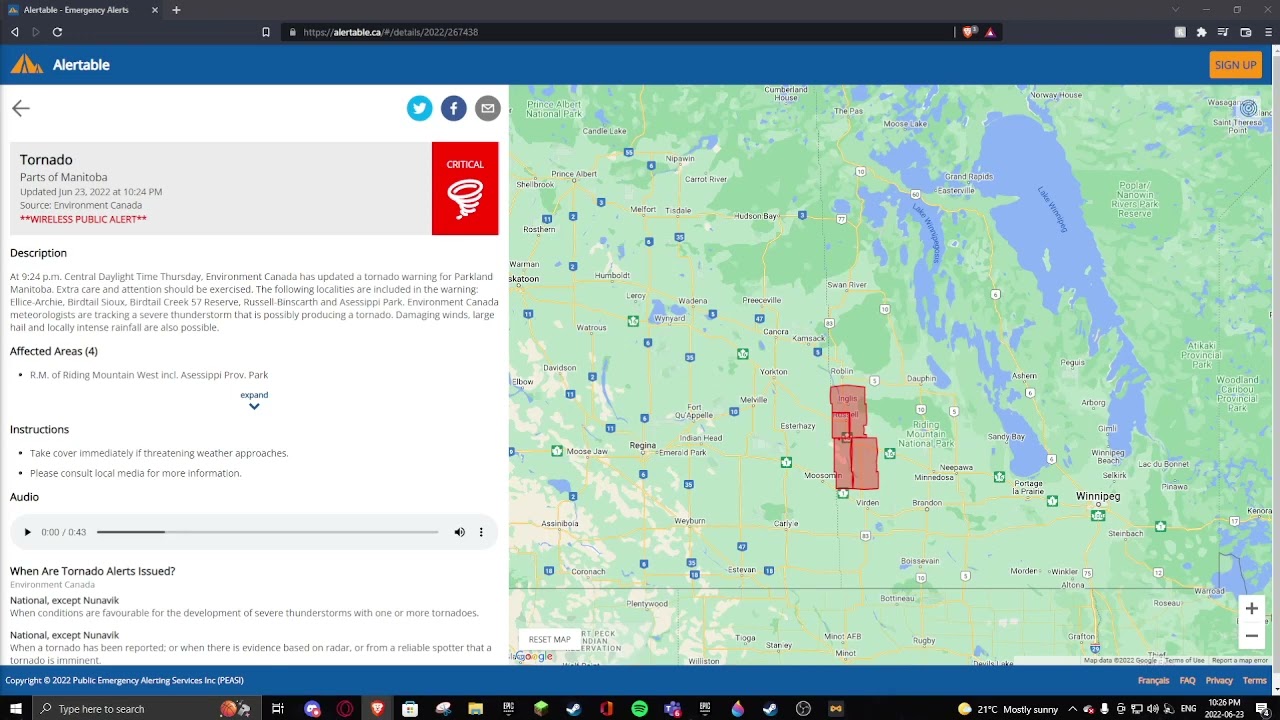Share alert via email icon

click(x=487, y=108)
